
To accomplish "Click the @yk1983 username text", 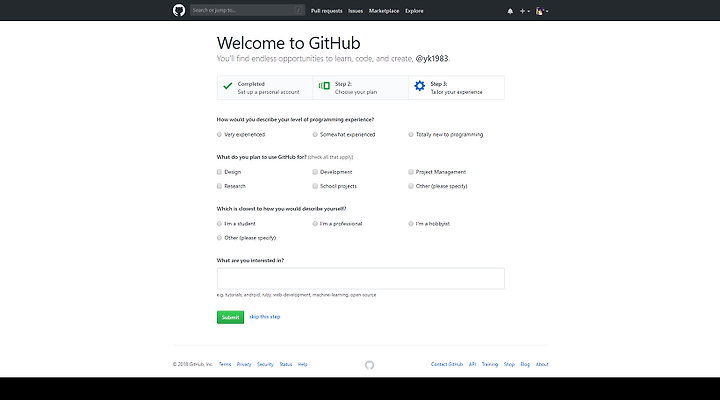I will [x=432, y=59].
